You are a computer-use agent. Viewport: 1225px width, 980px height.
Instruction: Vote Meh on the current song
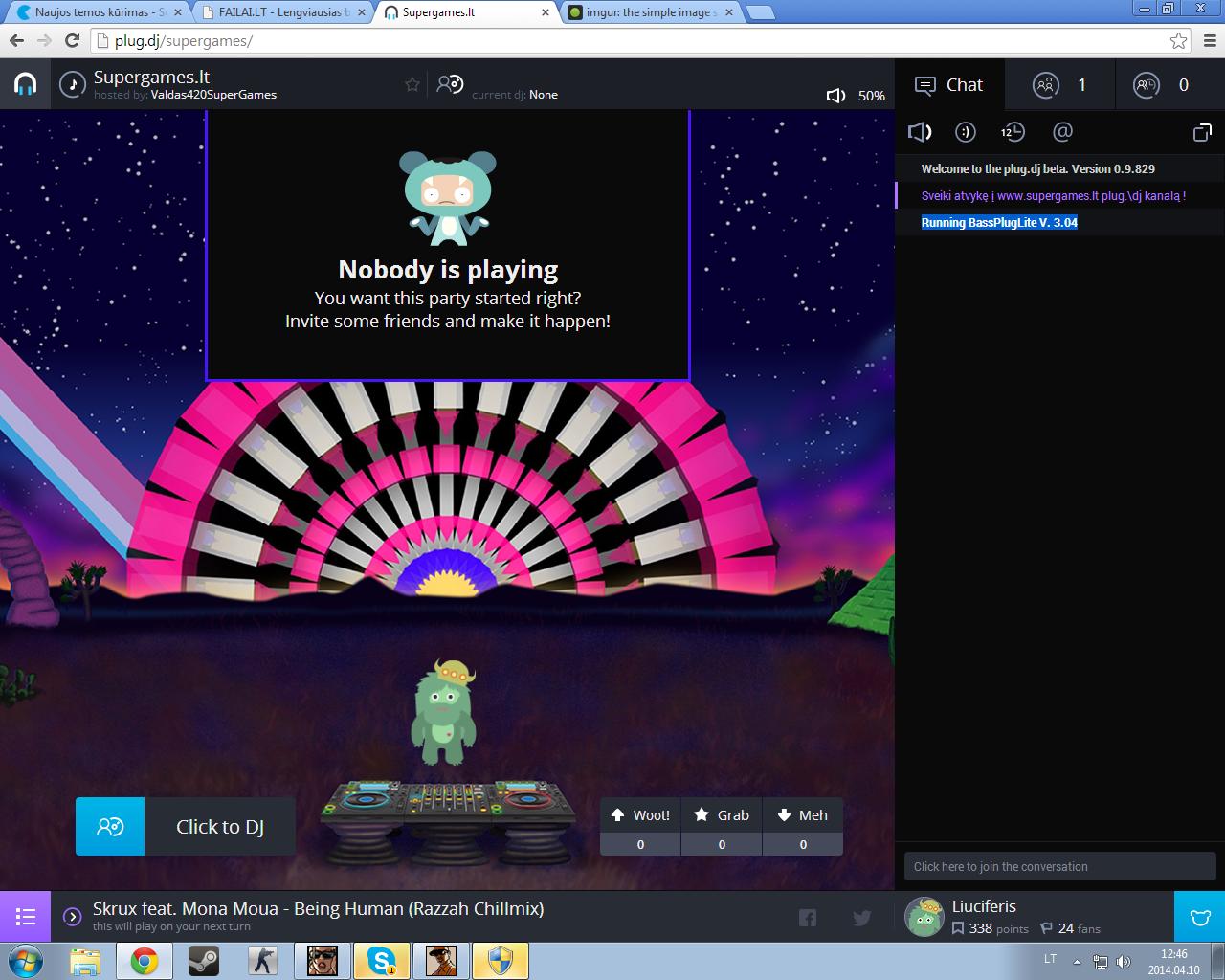pyautogui.click(x=803, y=826)
